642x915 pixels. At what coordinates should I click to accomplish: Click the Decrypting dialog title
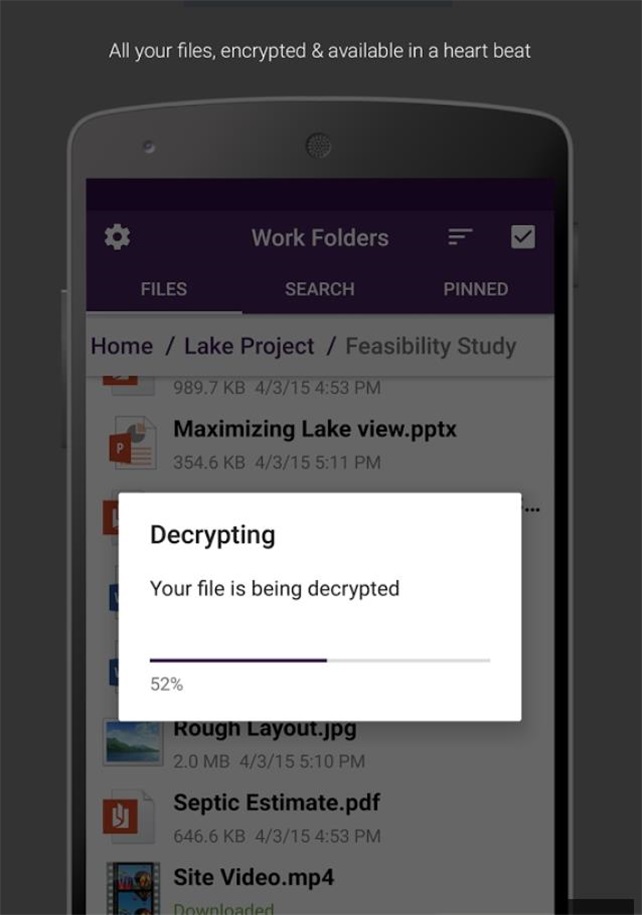(212, 535)
